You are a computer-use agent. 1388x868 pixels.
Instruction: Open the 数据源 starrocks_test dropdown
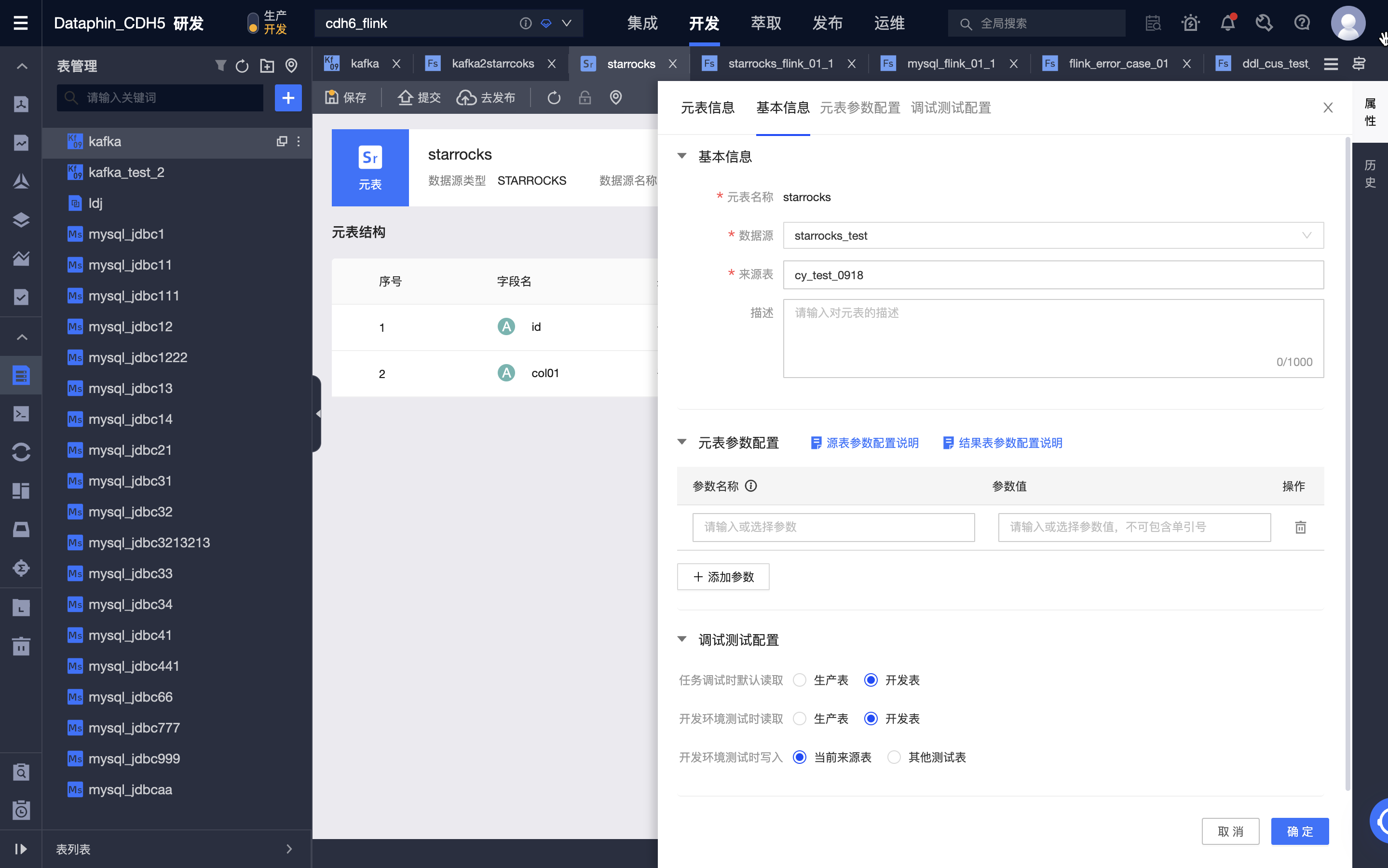[1053, 235]
